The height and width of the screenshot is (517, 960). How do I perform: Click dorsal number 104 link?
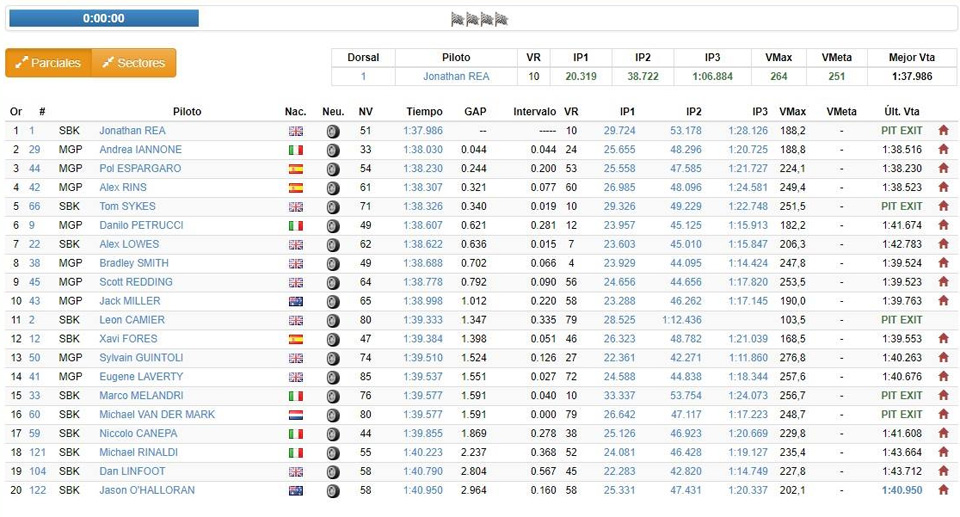click(x=37, y=471)
